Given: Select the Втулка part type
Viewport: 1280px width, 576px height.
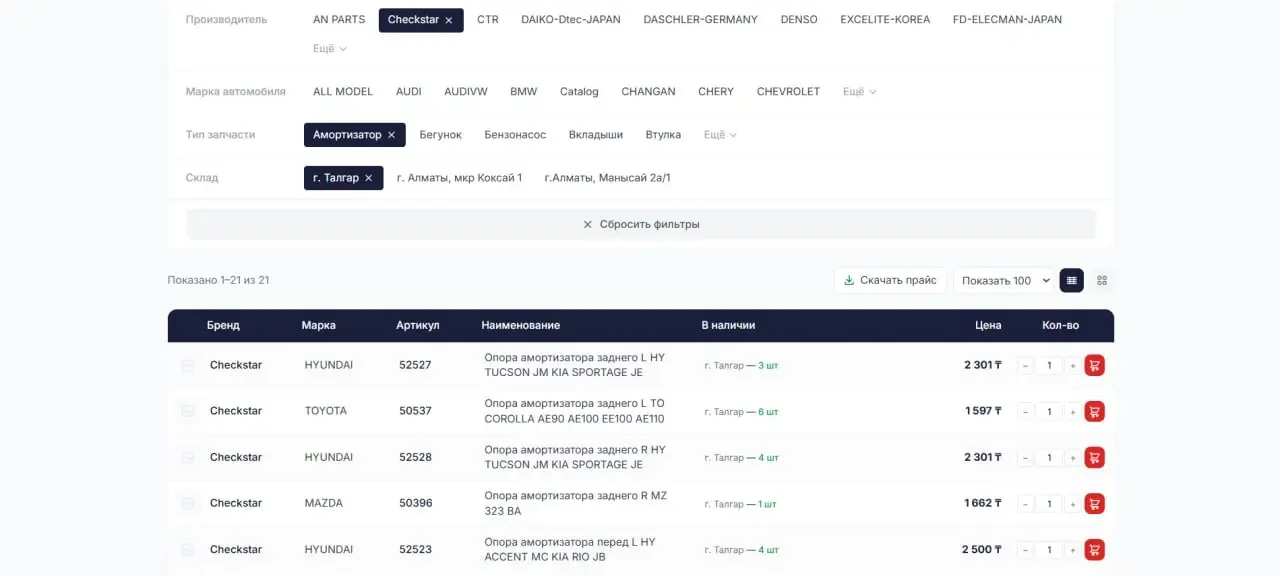Looking at the screenshot, I should click(663, 135).
